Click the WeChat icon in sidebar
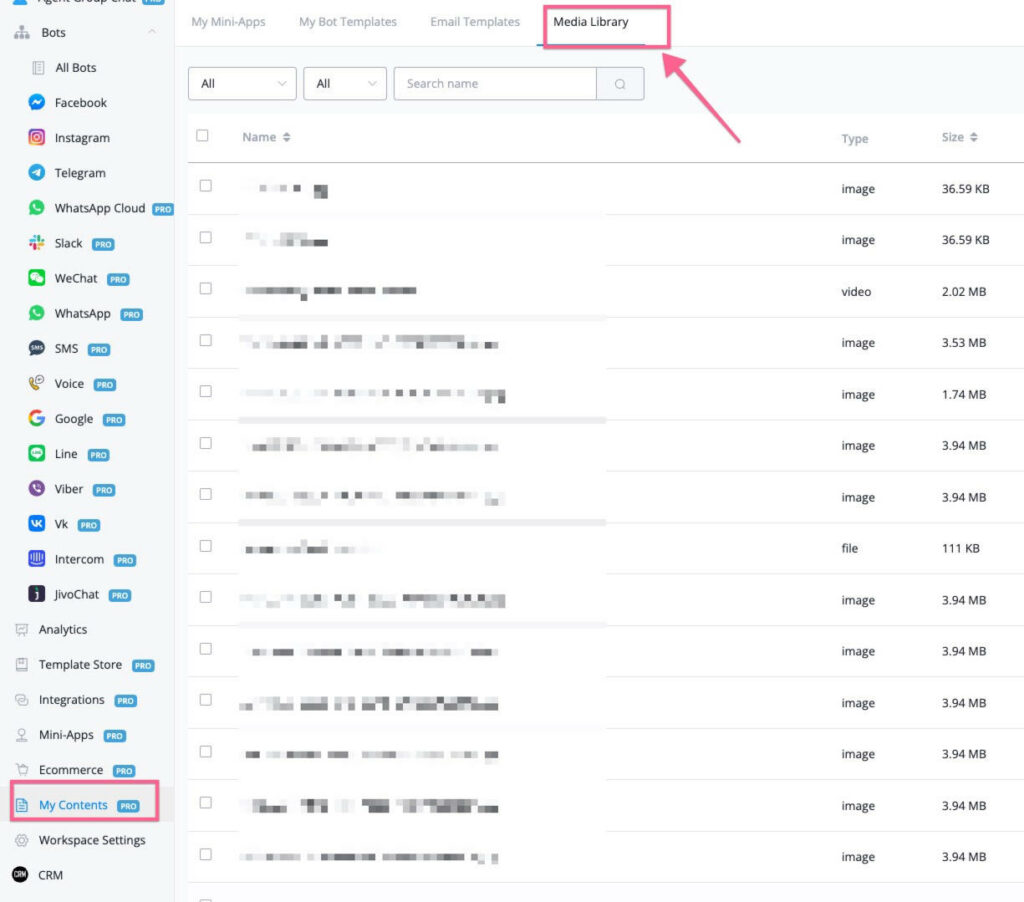This screenshot has width=1024, height=902. [37, 278]
